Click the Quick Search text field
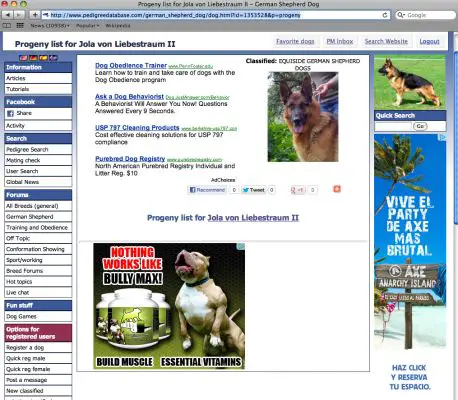The width and height of the screenshot is (458, 400). (x=393, y=126)
